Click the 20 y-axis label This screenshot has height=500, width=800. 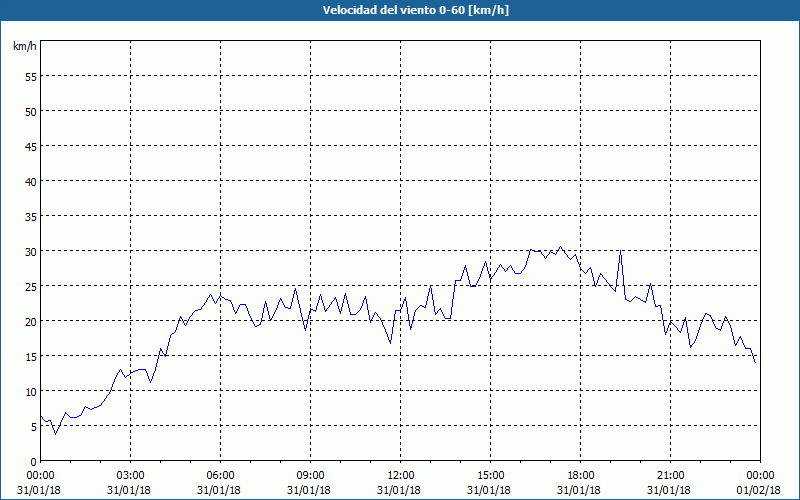pyautogui.click(x=31, y=321)
